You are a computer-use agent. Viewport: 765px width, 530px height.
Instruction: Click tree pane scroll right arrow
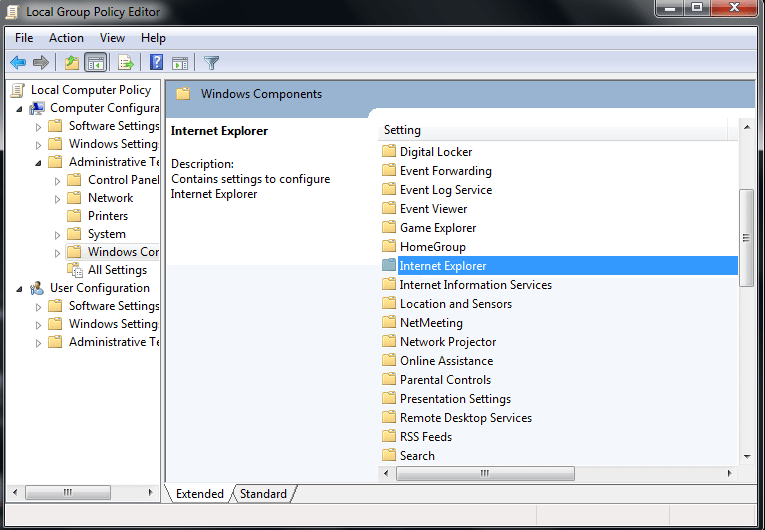[151, 492]
